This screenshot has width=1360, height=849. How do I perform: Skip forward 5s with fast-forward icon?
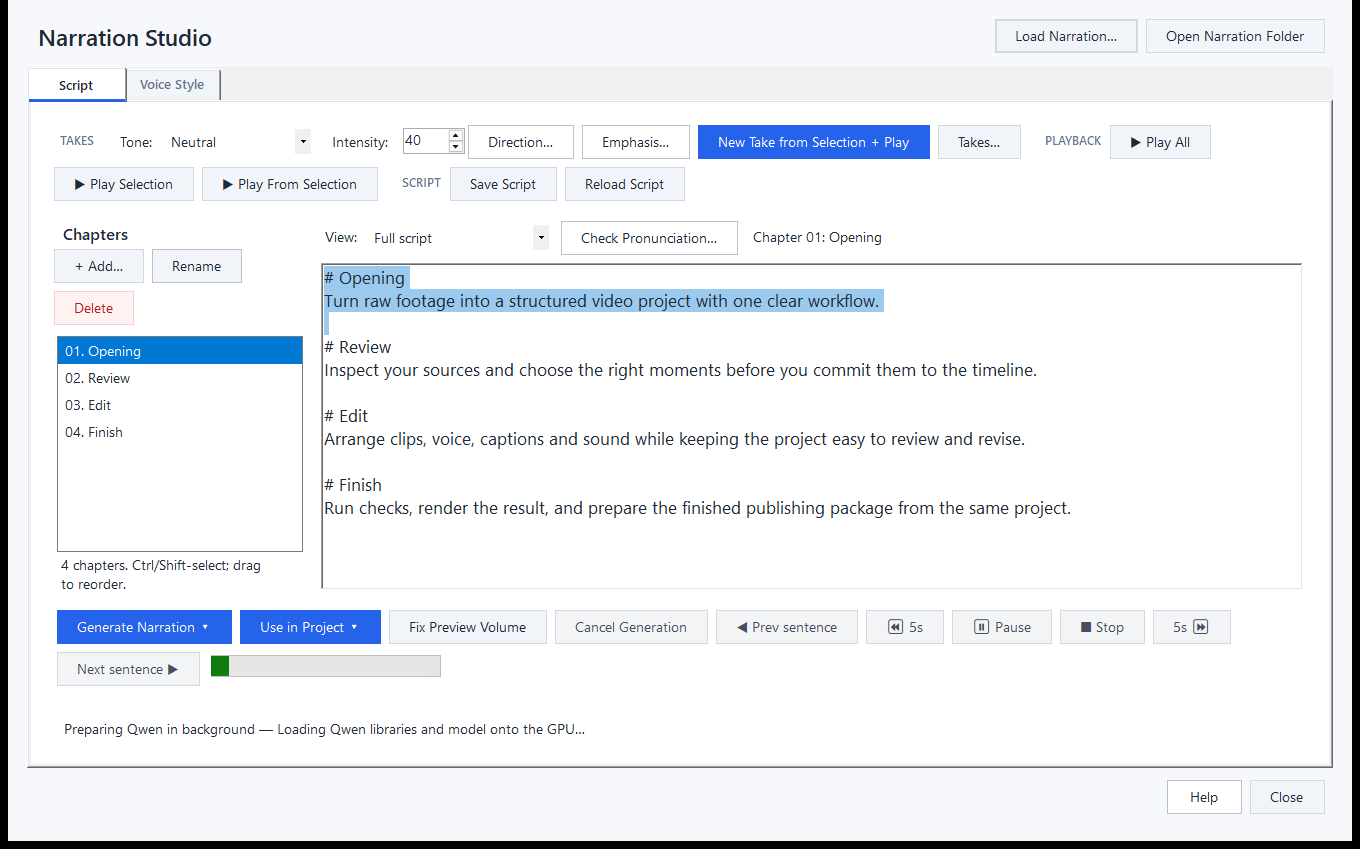1191,627
